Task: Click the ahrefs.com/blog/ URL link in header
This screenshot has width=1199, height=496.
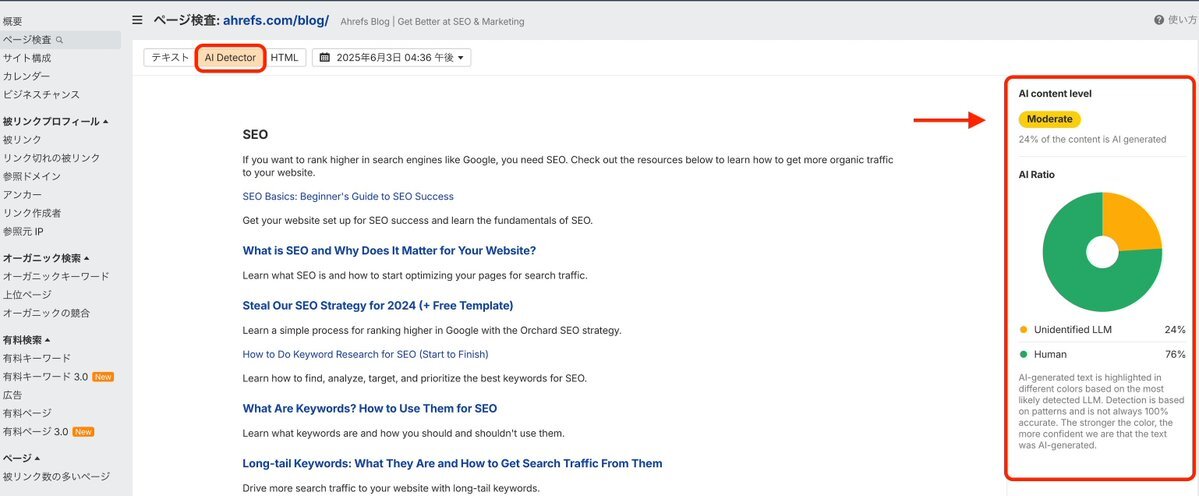Action: (276, 21)
